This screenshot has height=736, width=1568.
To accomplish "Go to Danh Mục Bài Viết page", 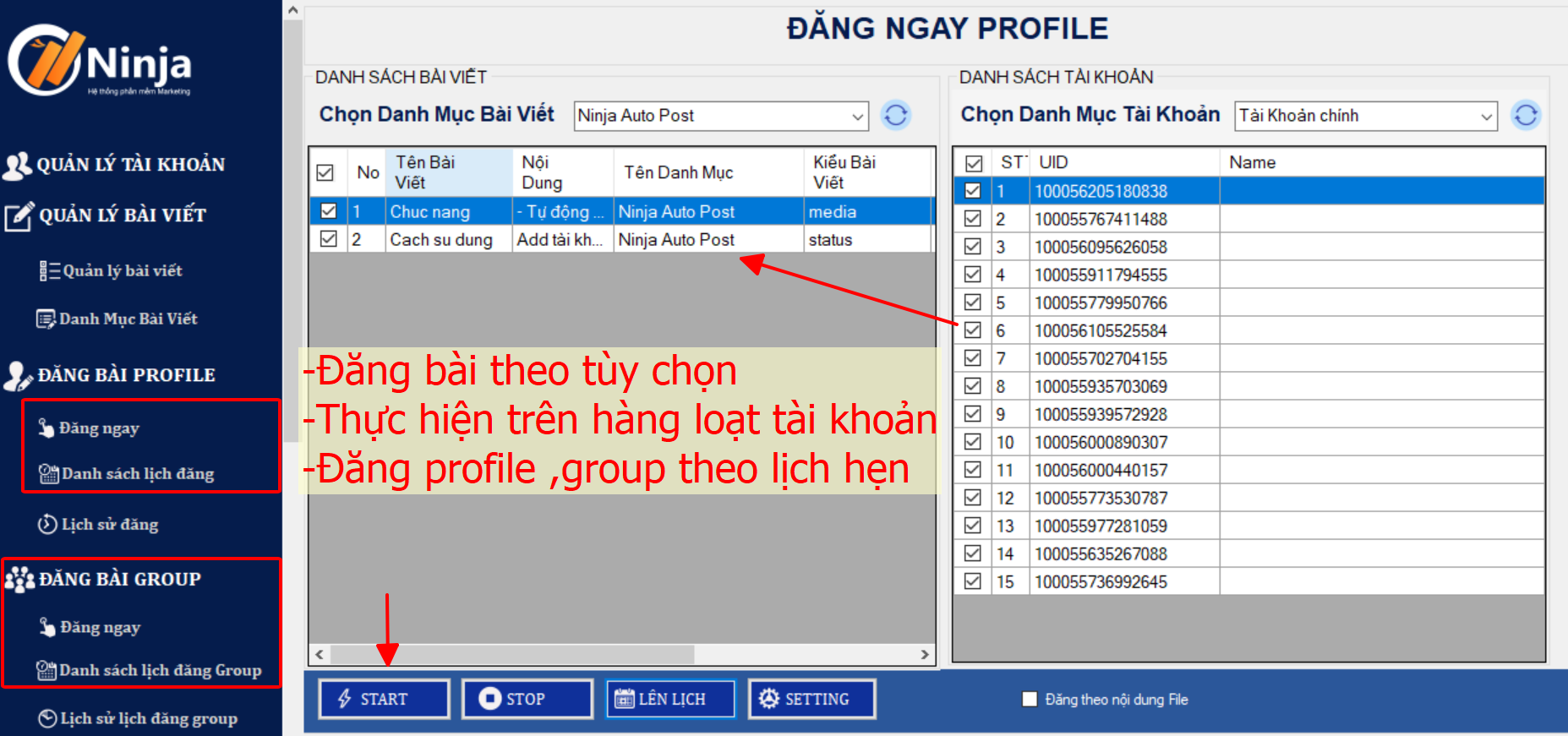I will coord(128,319).
